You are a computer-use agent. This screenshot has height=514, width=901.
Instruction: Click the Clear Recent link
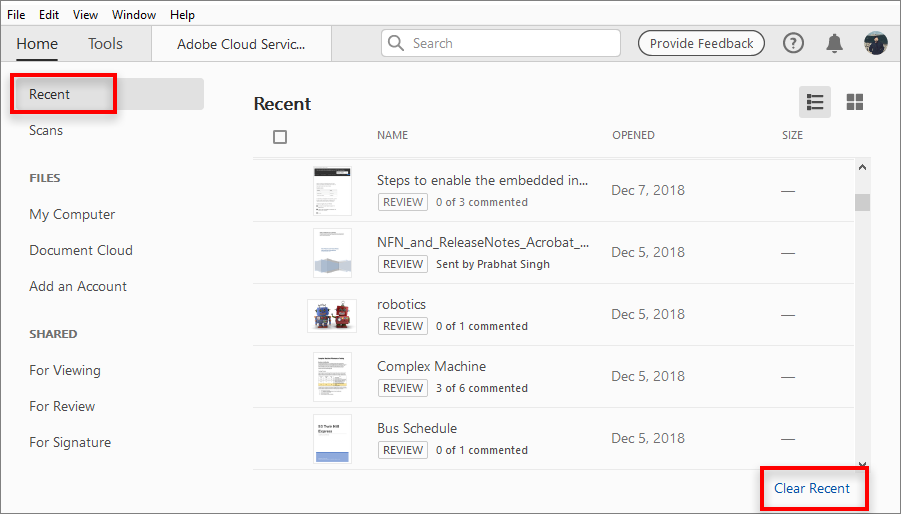(812, 488)
